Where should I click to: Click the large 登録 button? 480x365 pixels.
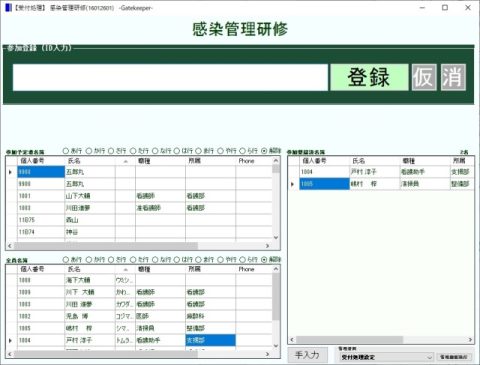click(x=369, y=77)
